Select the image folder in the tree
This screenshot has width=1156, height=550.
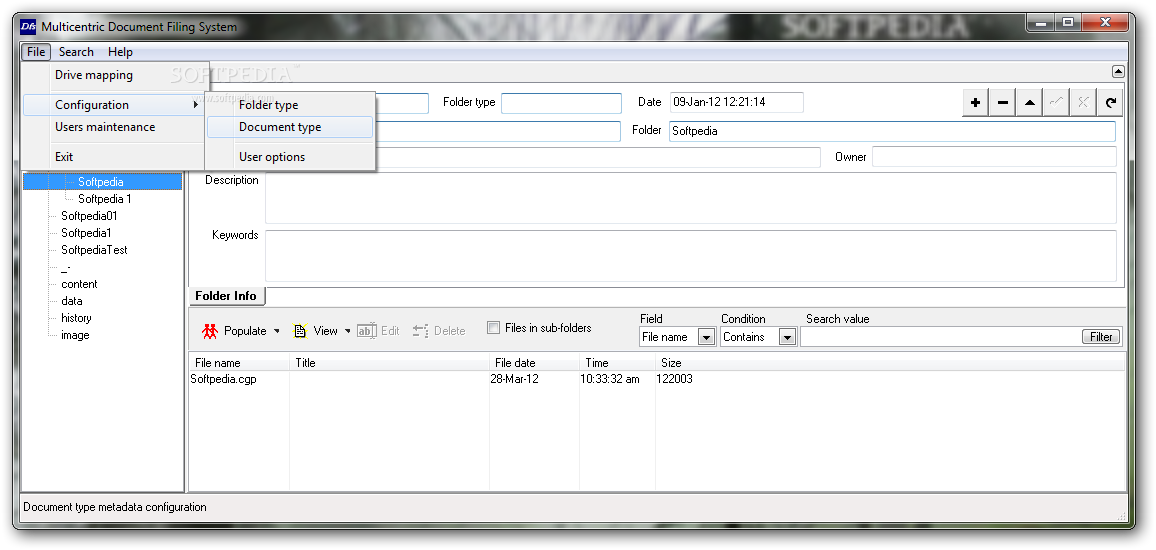75,335
